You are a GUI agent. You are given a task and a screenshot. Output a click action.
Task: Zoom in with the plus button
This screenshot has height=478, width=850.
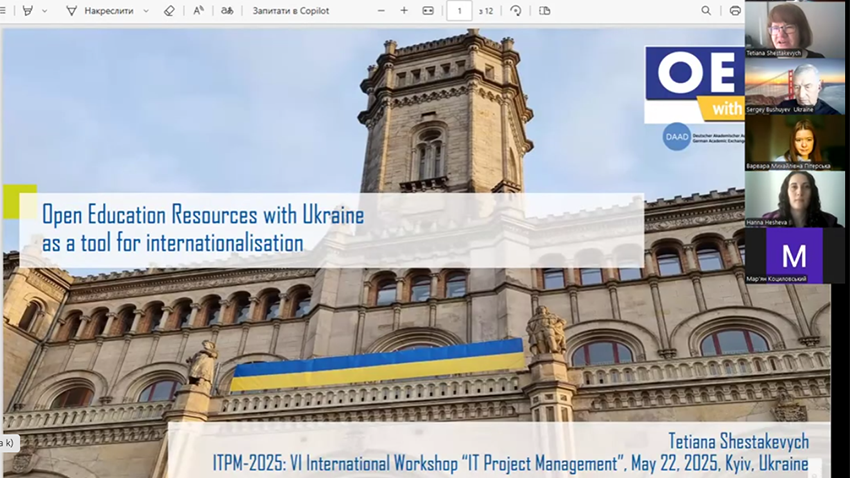pyautogui.click(x=404, y=11)
